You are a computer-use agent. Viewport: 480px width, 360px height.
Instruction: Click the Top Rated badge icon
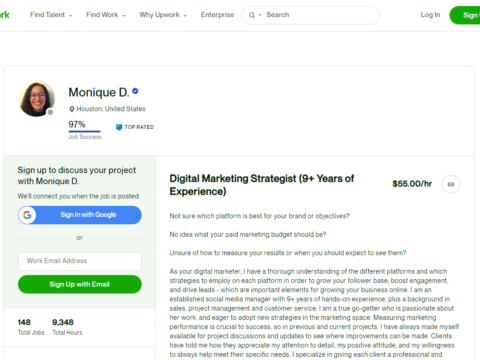119,127
